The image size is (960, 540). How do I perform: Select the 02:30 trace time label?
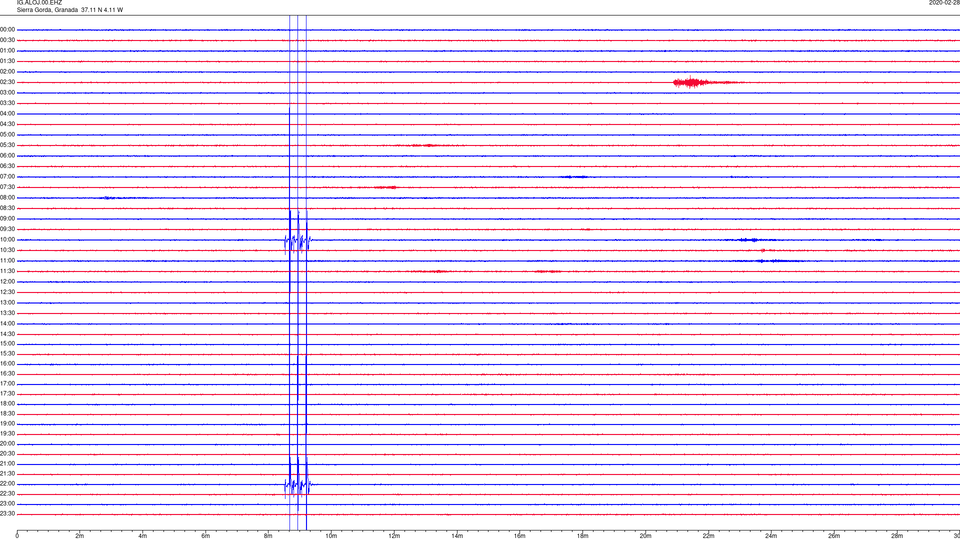[x=7, y=81]
